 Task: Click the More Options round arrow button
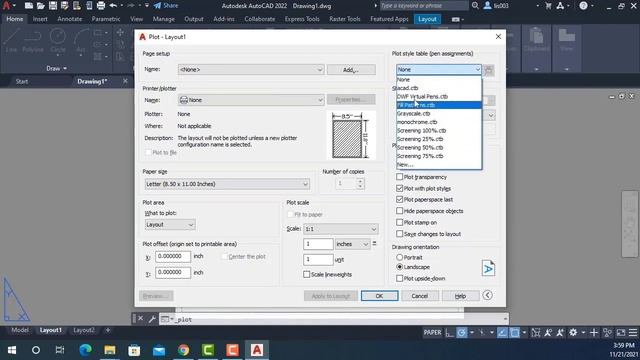coord(487,295)
